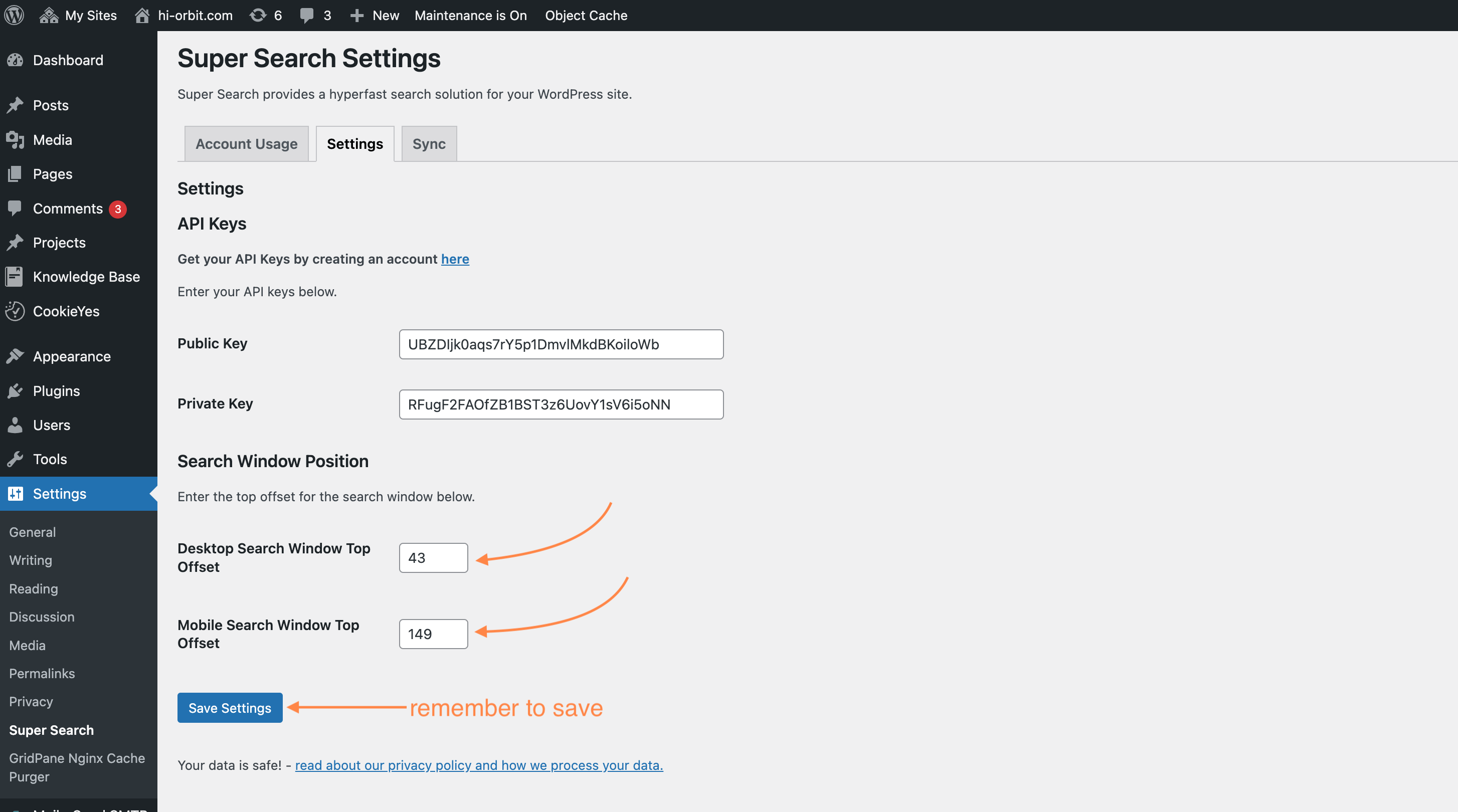Click admin bar comments count 3
Viewport: 1458px width, 812px height.
(x=327, y=15)
